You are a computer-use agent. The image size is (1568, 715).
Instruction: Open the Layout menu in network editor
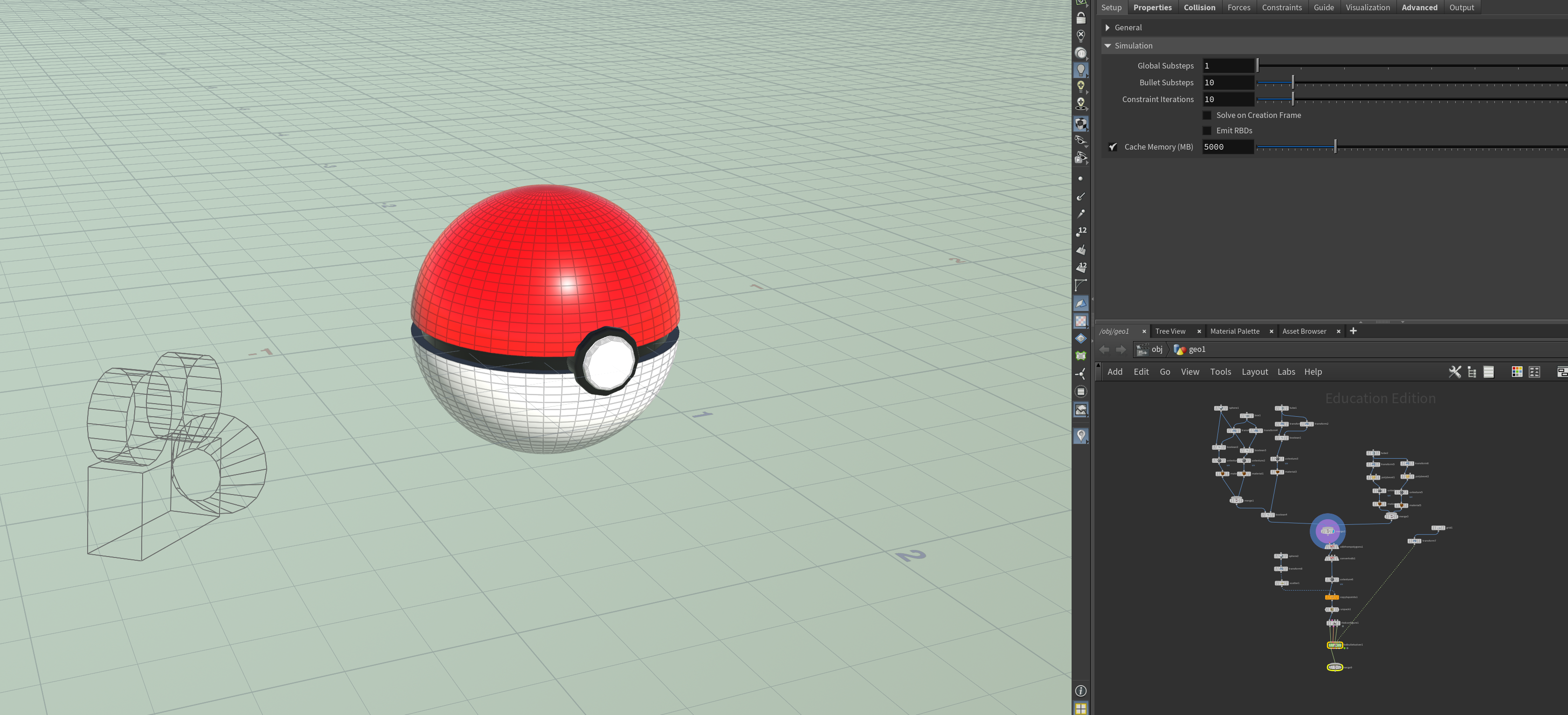click(1254, 372)
